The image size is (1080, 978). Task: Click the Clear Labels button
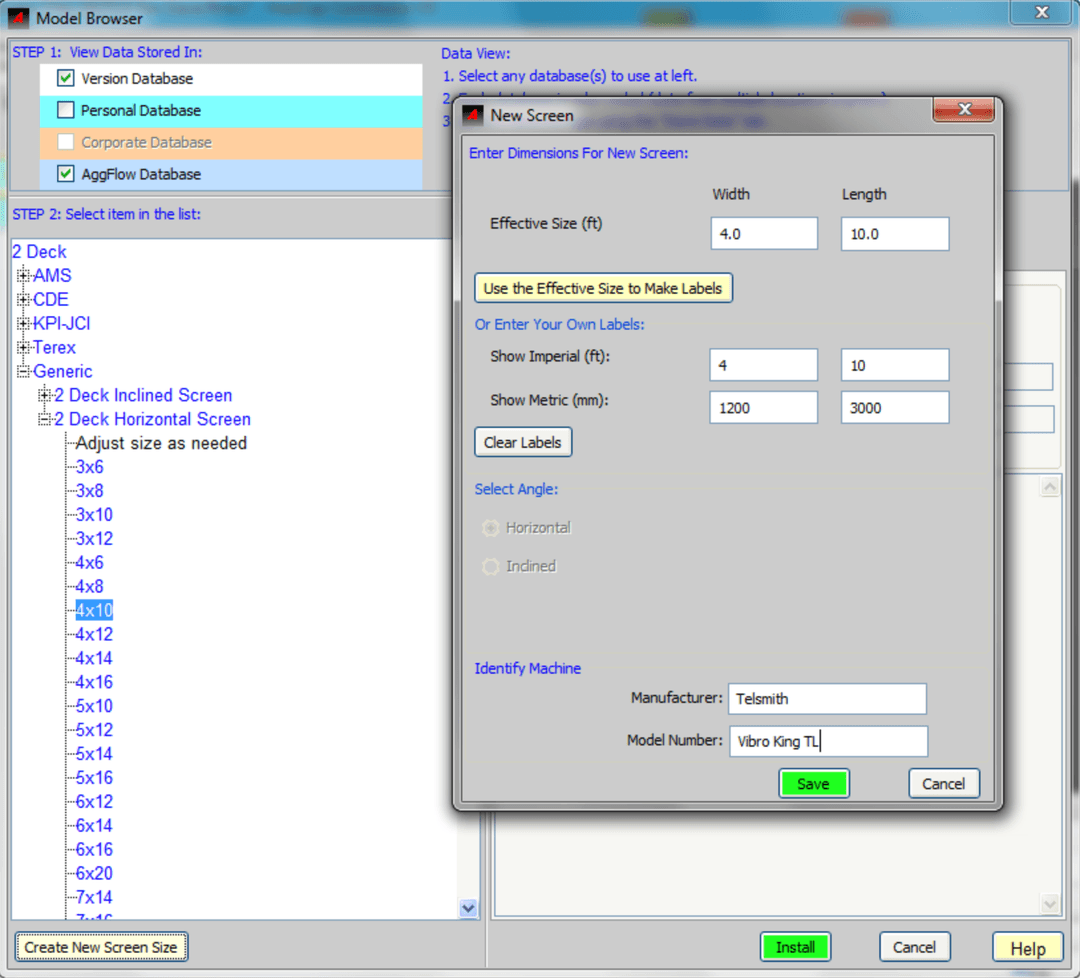(x=523, y=442)
